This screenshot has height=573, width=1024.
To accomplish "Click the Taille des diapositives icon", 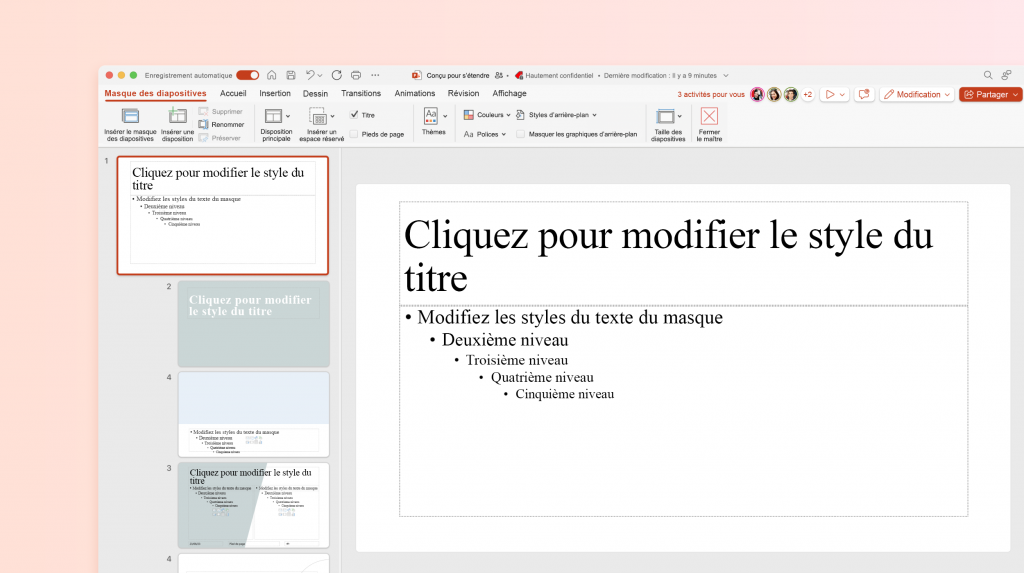I will (665, 116).
